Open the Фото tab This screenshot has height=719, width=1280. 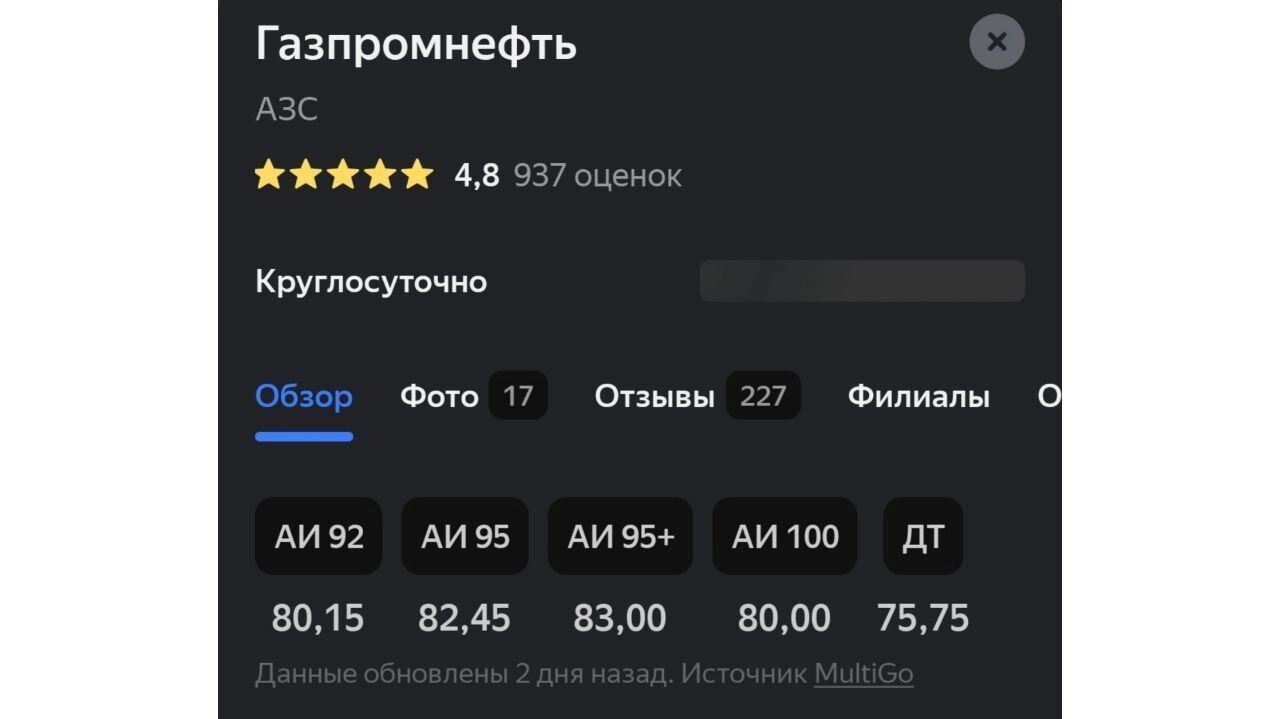pos(439,397)
